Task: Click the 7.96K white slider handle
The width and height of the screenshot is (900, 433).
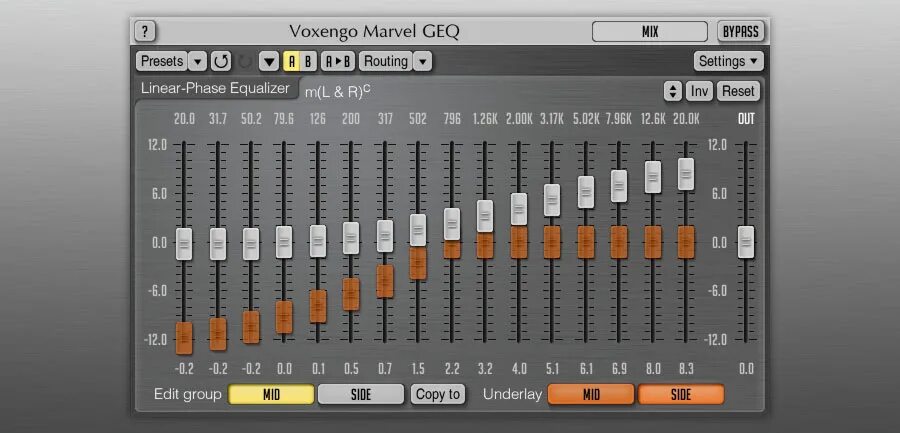Action: point(619,185)
